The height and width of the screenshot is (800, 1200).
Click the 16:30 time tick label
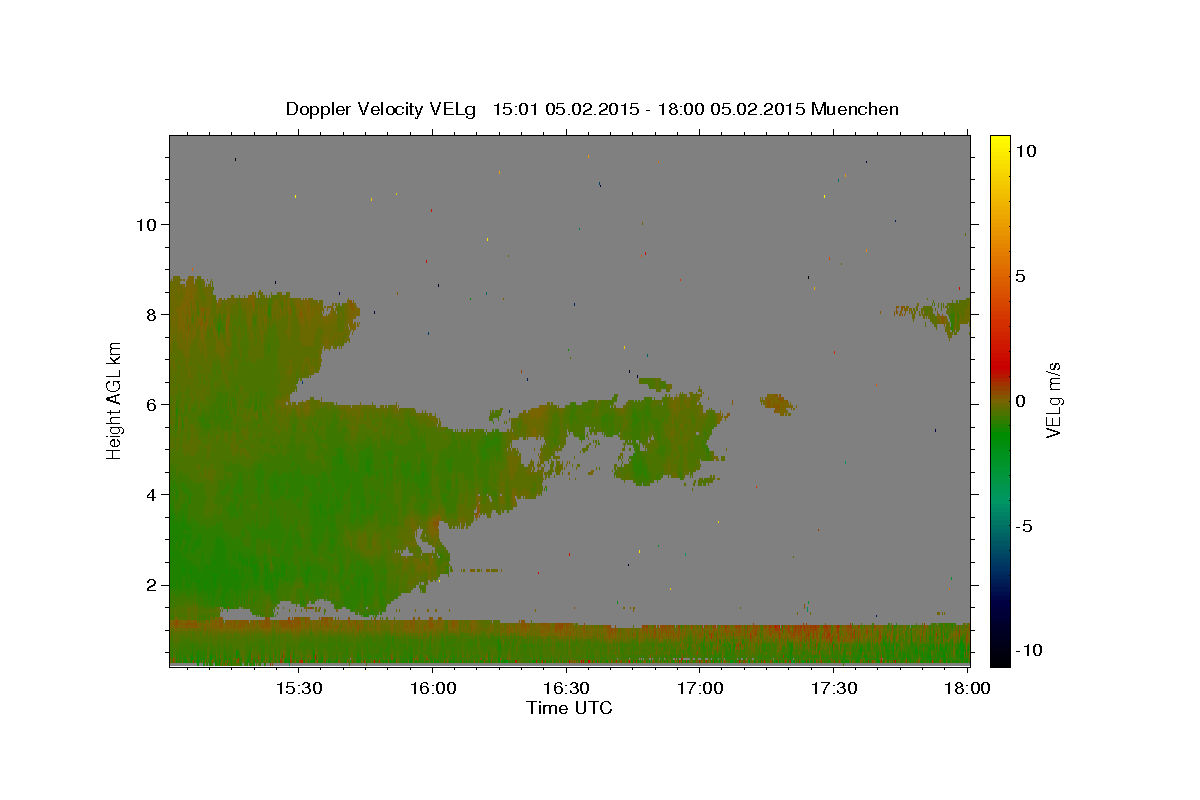pyautogui.click(x=566, y=688)
